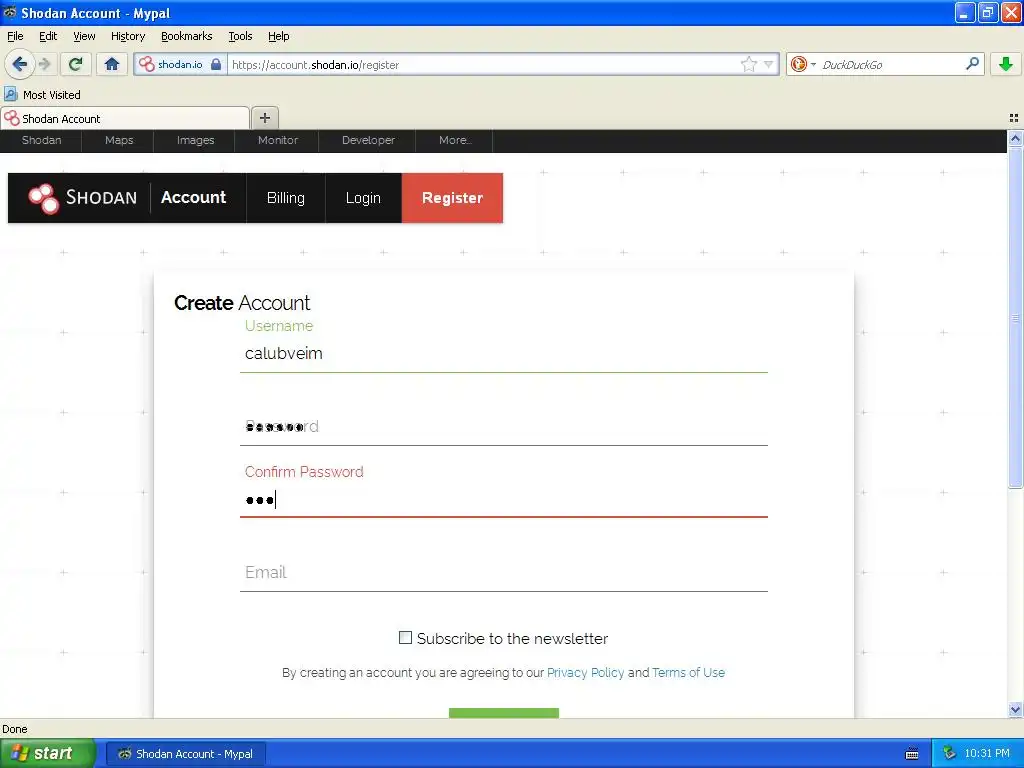
Task: Open Developer in the top site bar
Action: click(368, 140)
